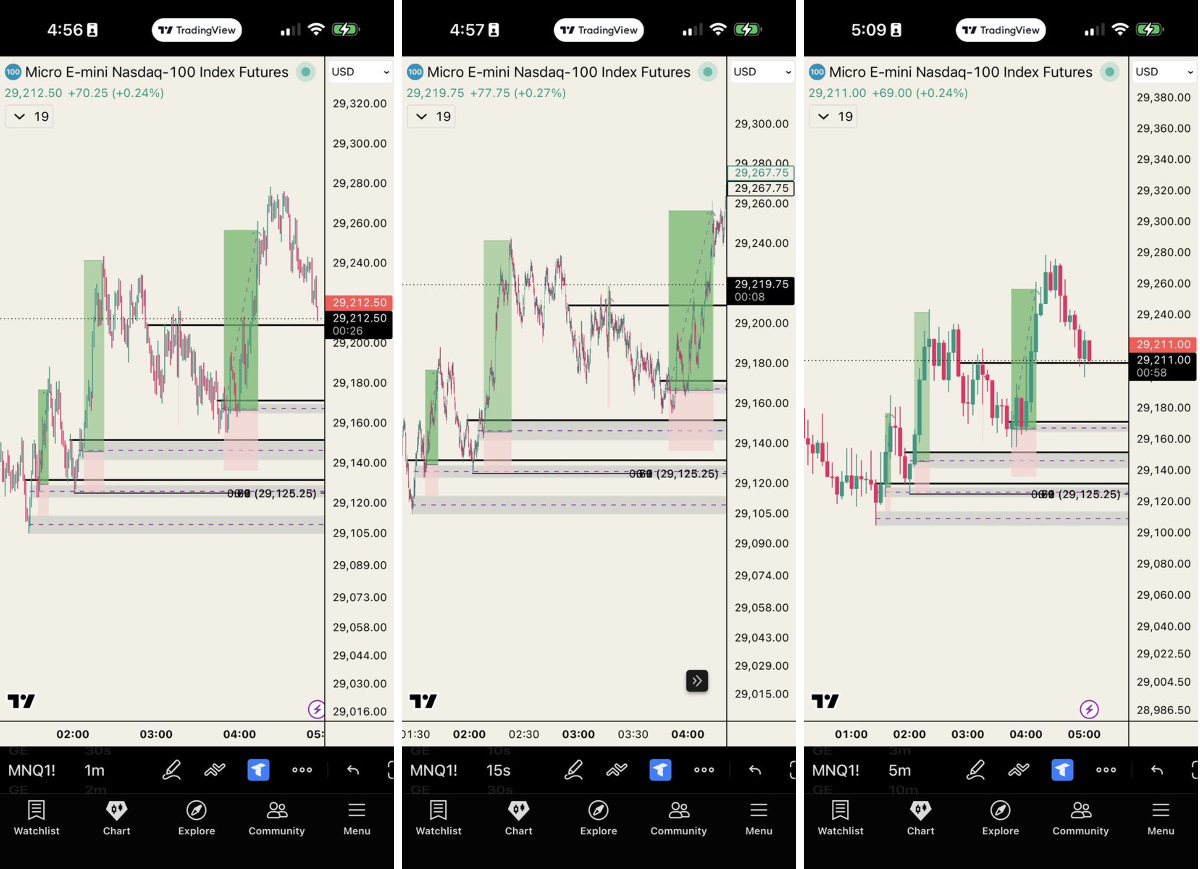Tap the green market status dot on the 15s chart

pyautogui.click(x=708, y=72)
